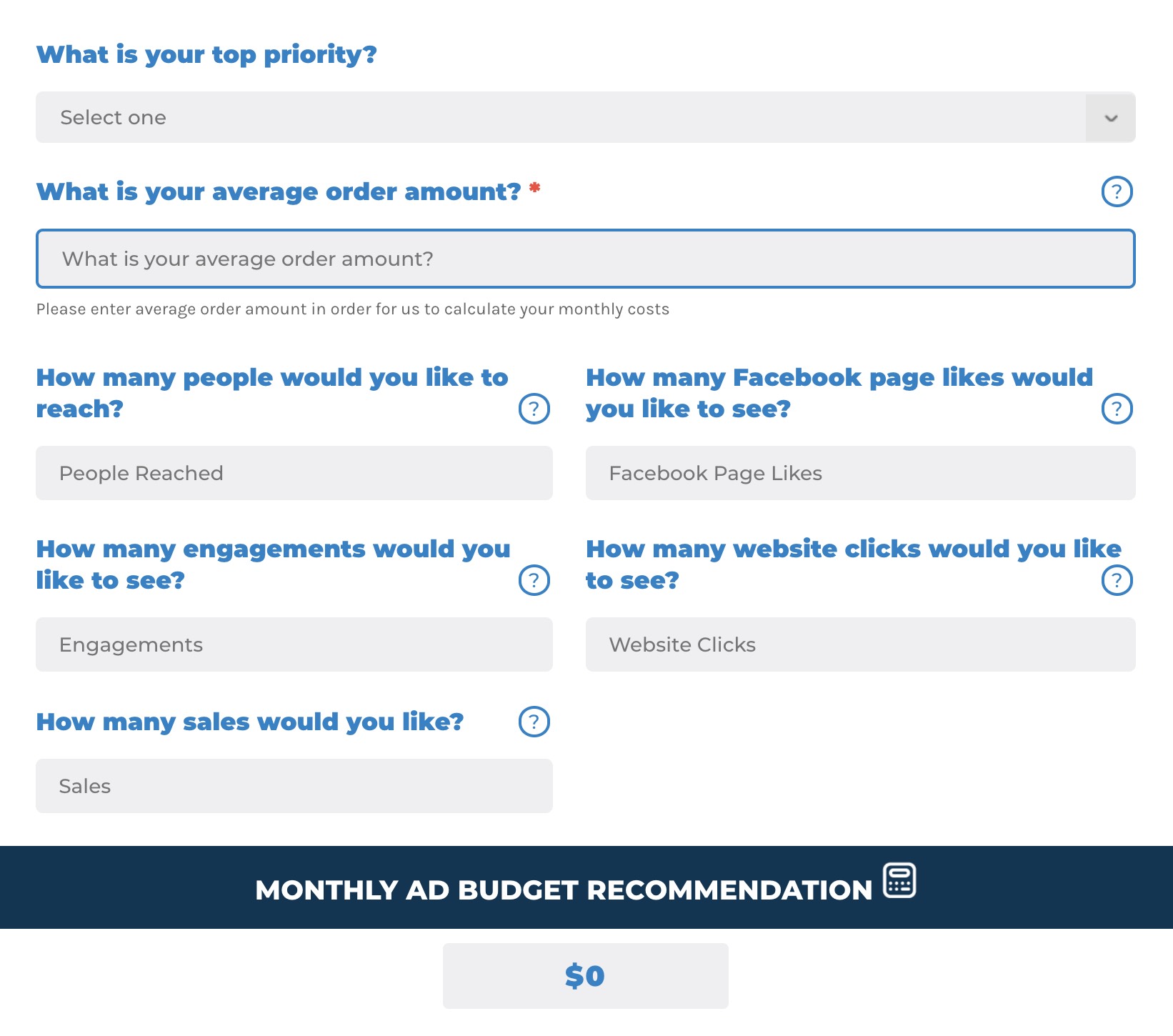Image resolution: width=1173 pixels, height=1036 pixels.
Task: Click into the Engagements field
Action: tap(294, 644)
